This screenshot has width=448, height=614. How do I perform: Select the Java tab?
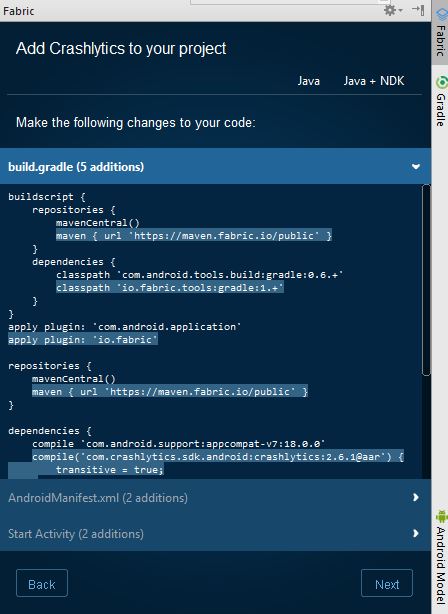[x=309, y=81]
